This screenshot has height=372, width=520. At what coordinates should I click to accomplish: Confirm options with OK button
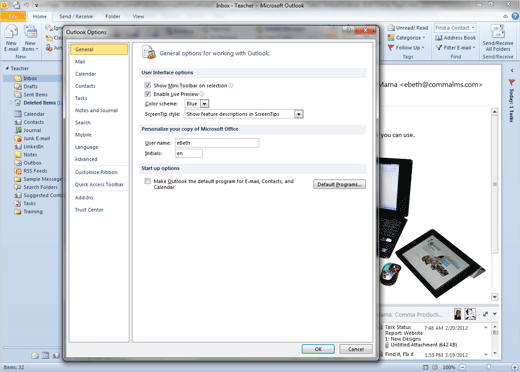click(318, 349)
